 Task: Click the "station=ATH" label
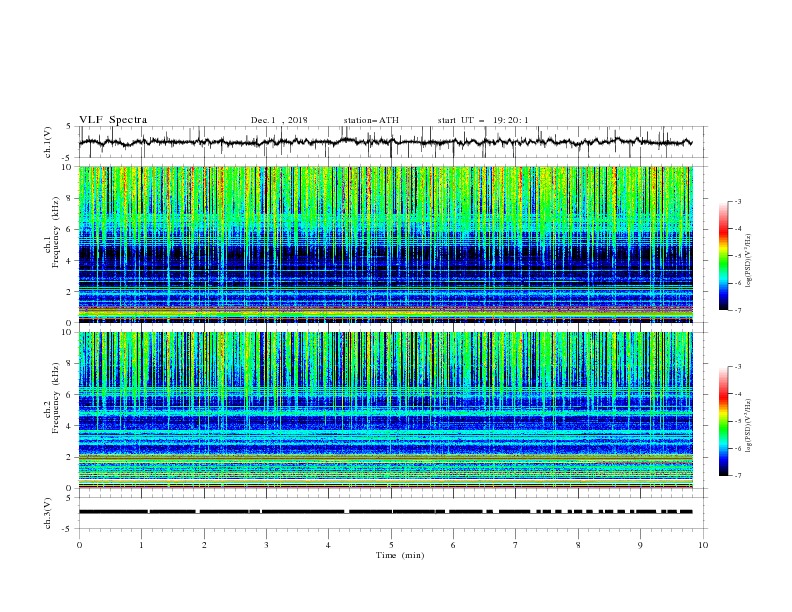tap(371, 120)
